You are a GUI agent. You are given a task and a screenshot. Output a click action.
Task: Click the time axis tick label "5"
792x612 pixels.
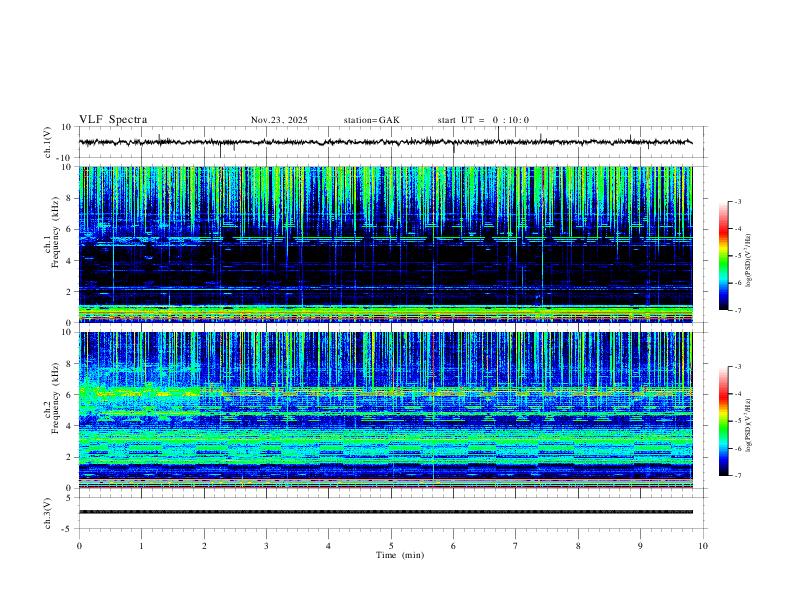391,546
